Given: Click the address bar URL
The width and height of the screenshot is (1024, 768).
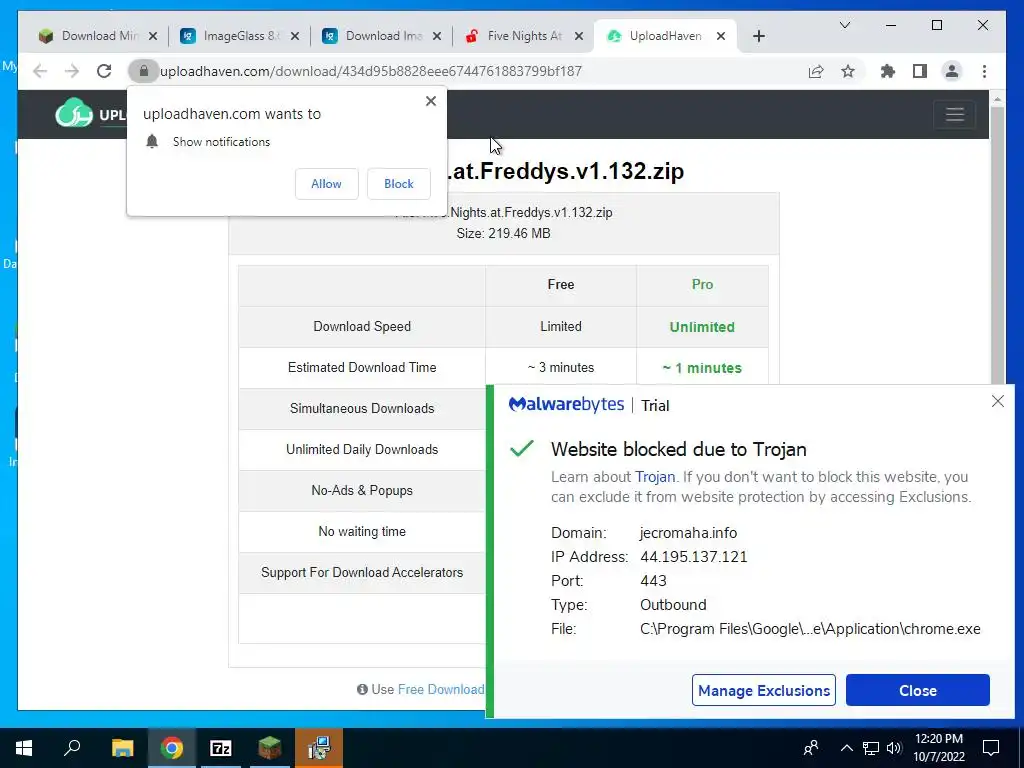Looking at the screenshot, I should click(x=371, y=71).
